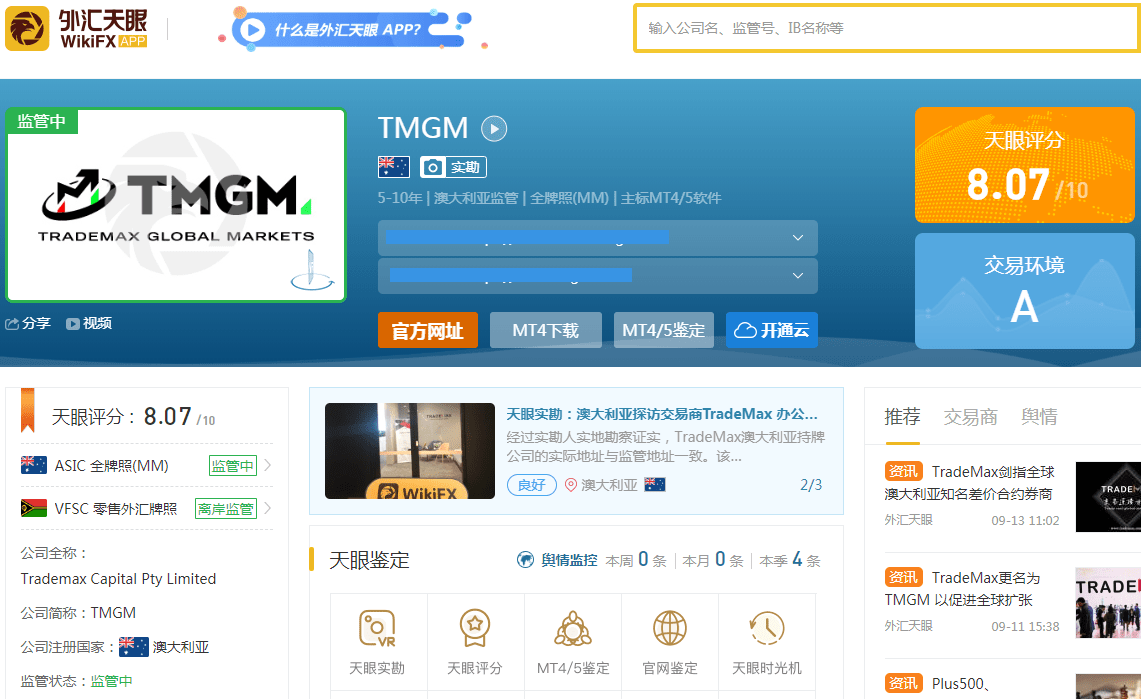The image size is (1141, 699).
Task: Click the 离岸监管 tag on VFSC row
Action: (226, 508)
